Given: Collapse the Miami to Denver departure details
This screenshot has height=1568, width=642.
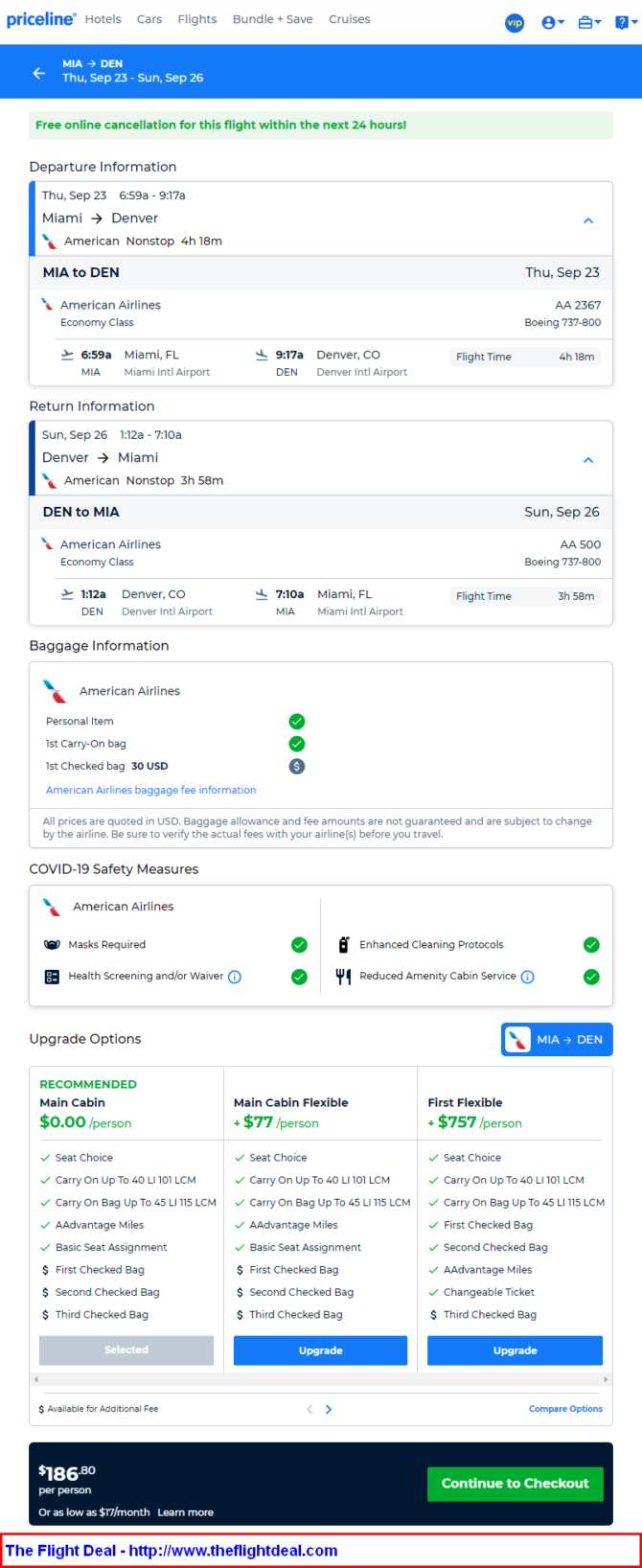Looking at the screenshot, I should point(588,220).
